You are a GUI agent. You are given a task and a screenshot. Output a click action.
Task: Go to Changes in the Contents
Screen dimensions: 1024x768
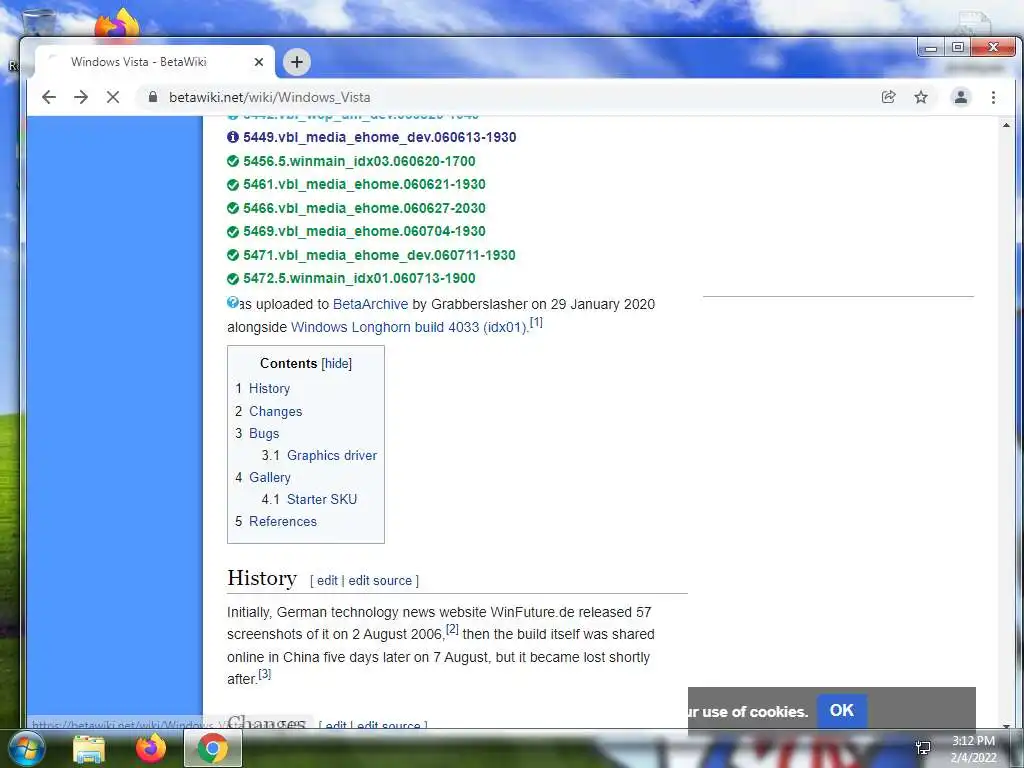pyautogui.click(x=276, y=411)
